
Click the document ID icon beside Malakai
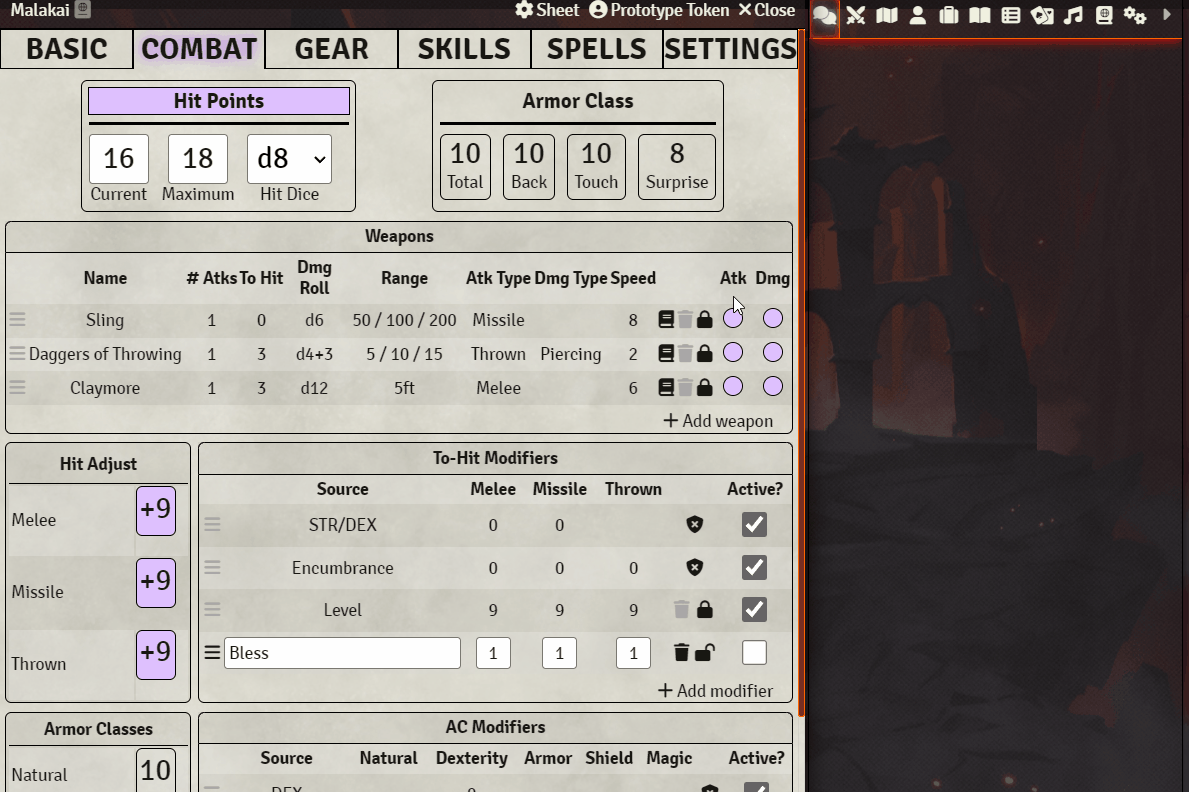coord(83,10)
